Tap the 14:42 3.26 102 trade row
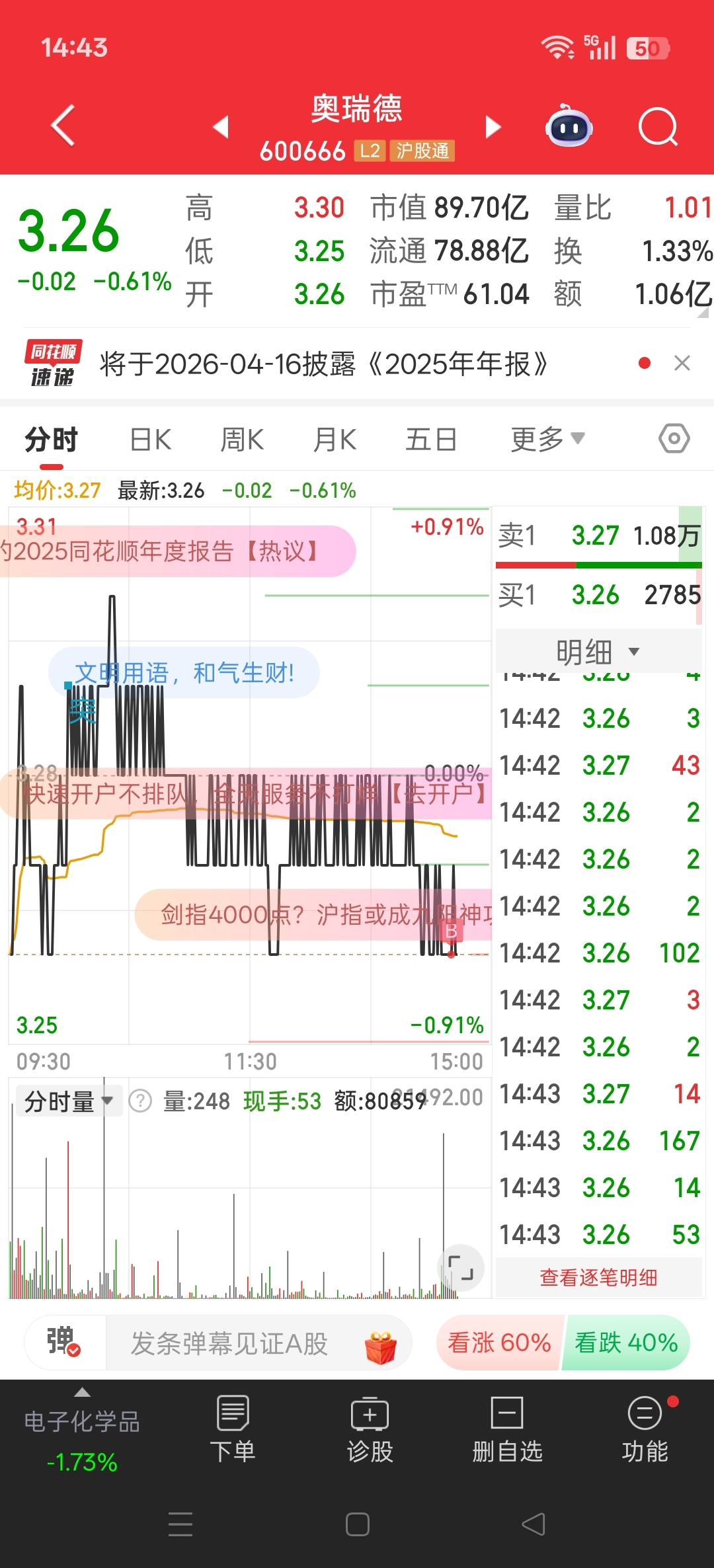 [598, 953]
